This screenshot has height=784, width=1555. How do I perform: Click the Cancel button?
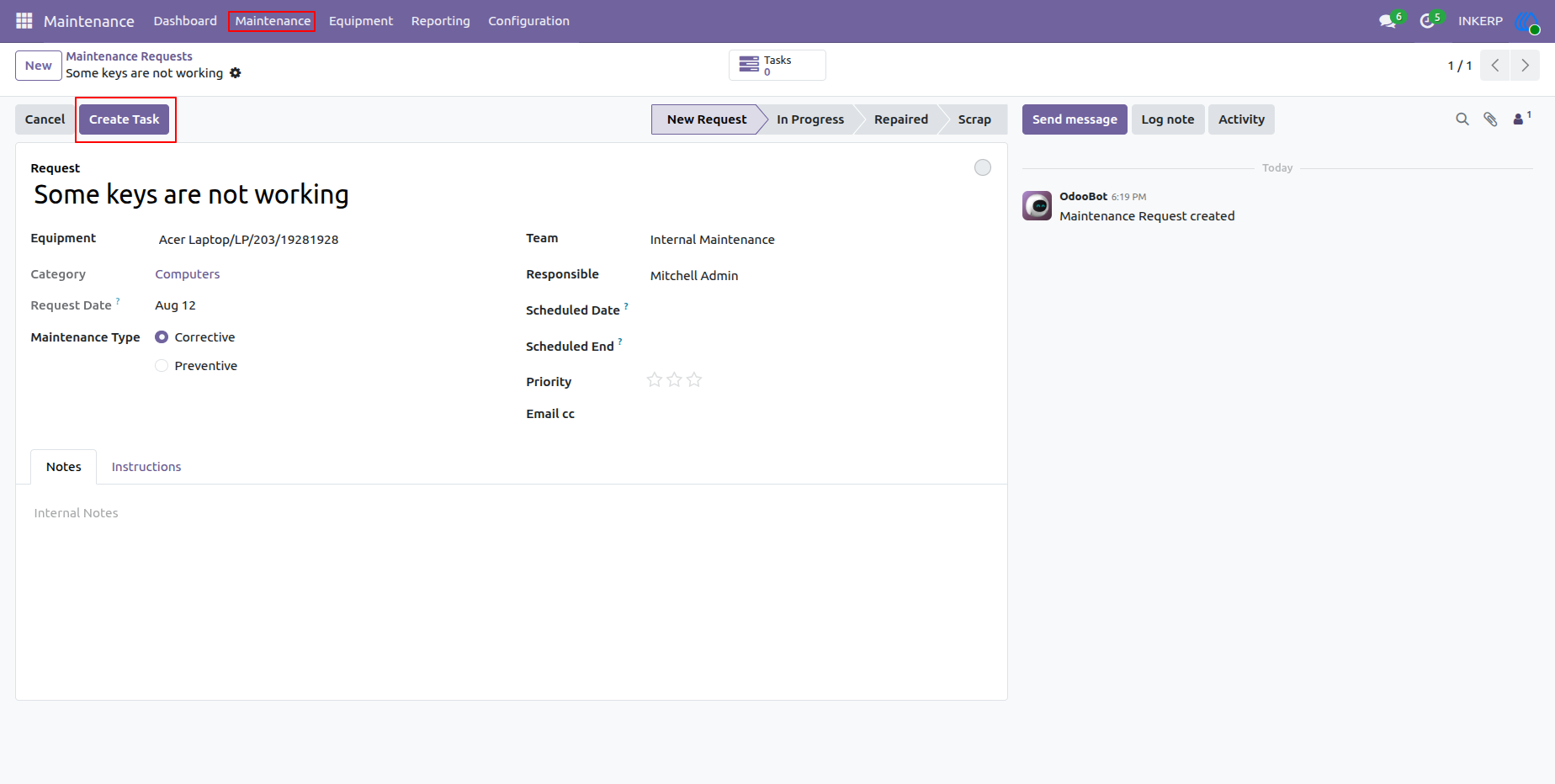45,119
